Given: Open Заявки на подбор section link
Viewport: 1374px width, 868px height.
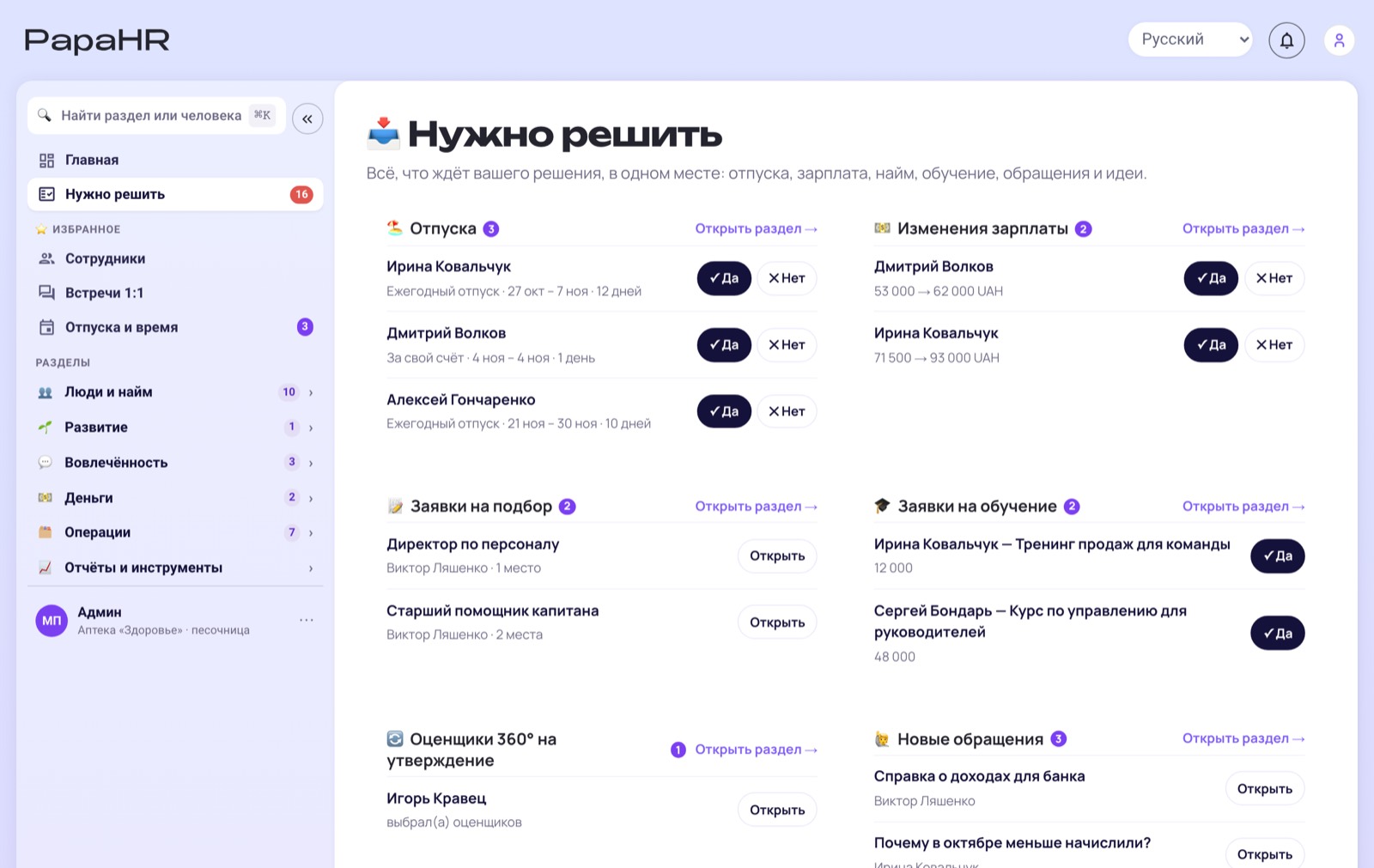Looking at the screenshot, I should pyautogui.click(x=756, y=507).
